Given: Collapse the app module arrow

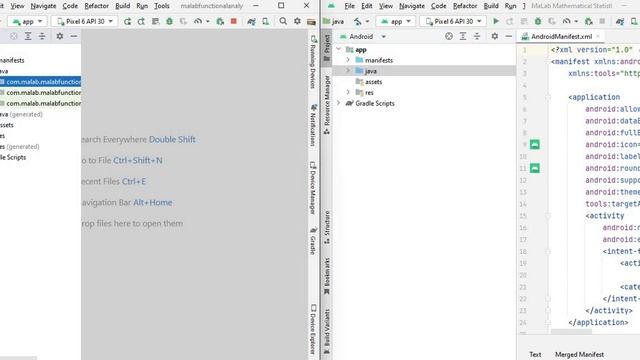Looking at the screenshot, I should pyautogui.click(x=339, y=49).
